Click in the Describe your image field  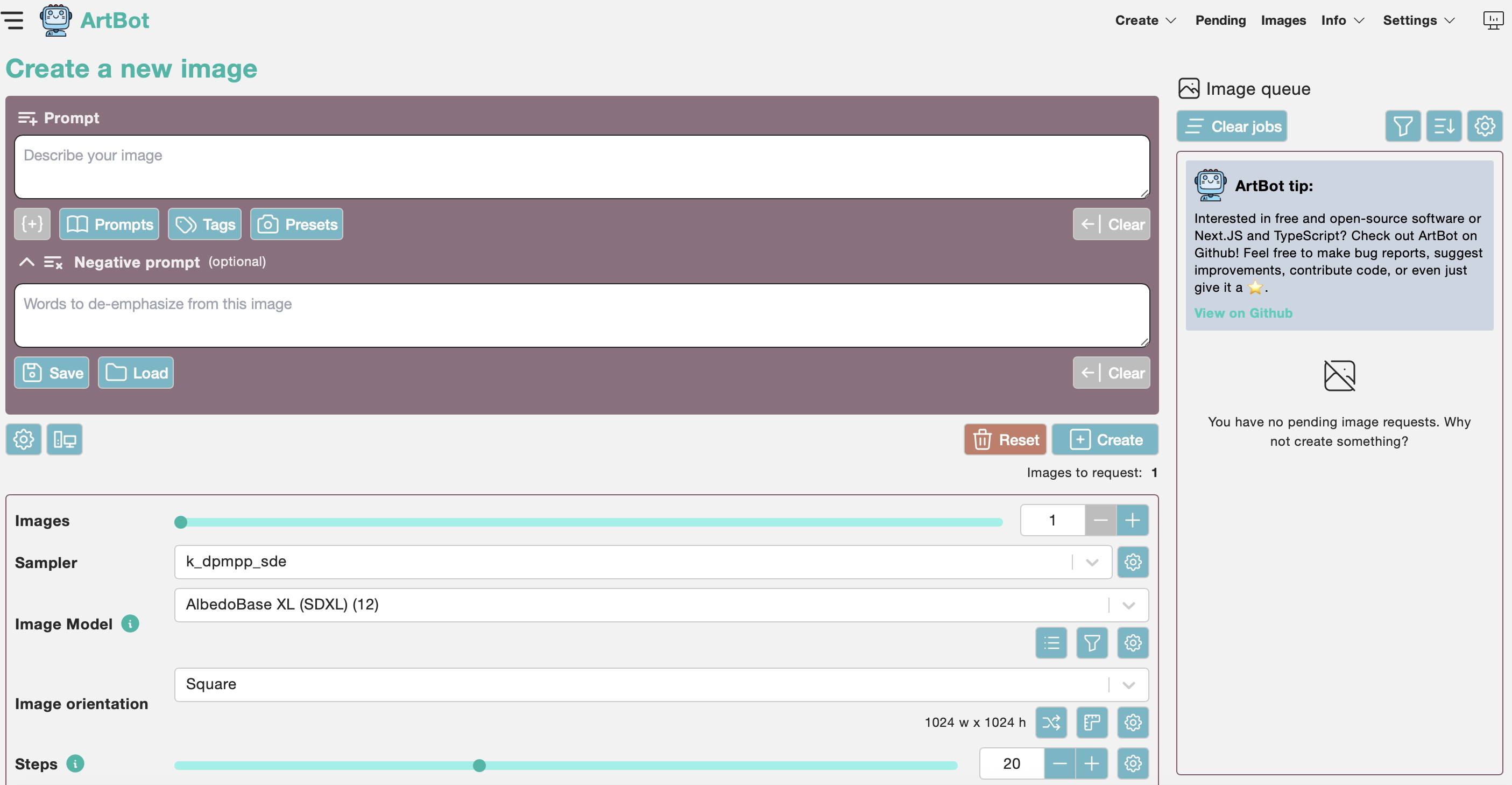(581, 167)
